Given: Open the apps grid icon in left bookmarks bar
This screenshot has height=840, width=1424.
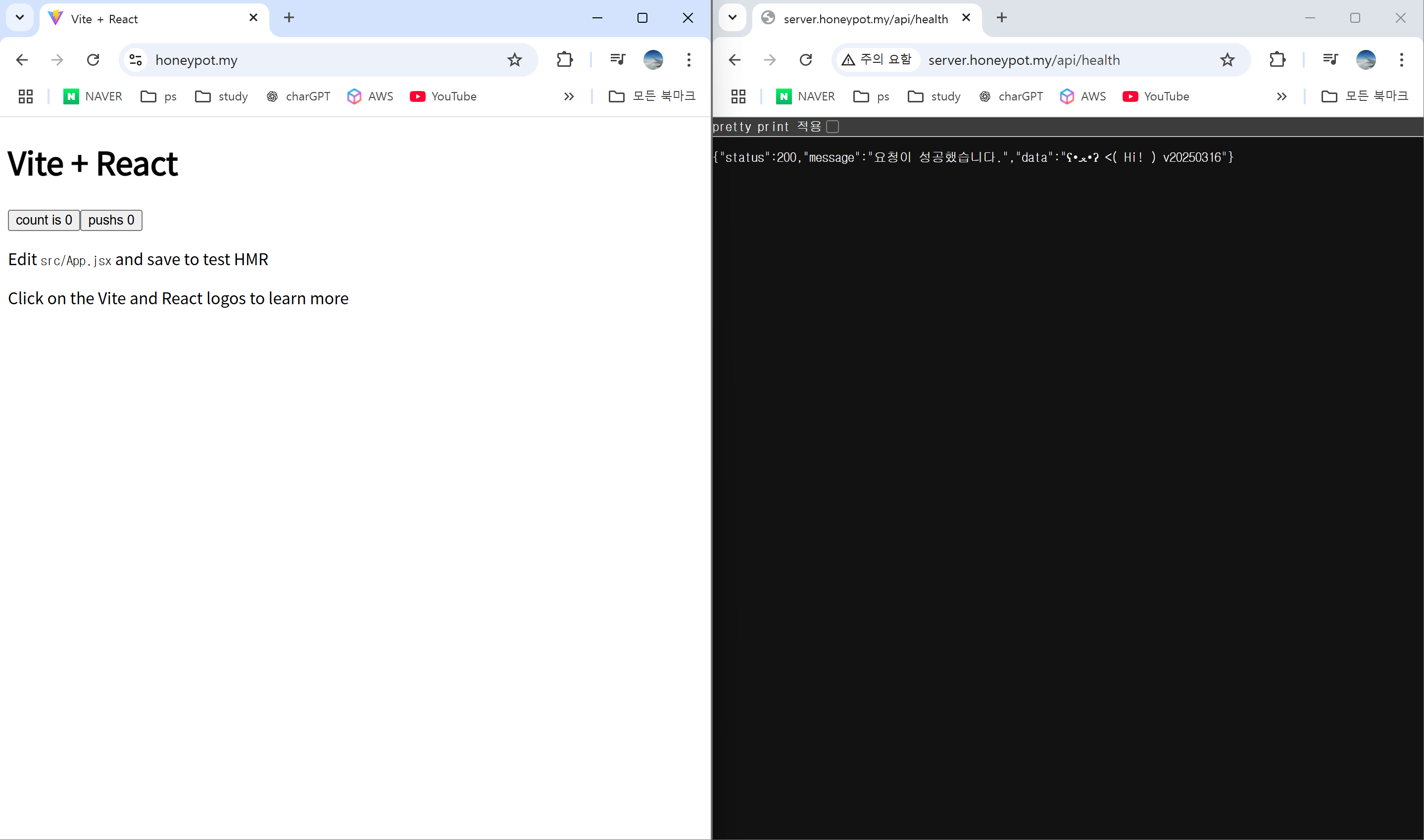Looking at the screenshot, I should (x=25, y=96).
